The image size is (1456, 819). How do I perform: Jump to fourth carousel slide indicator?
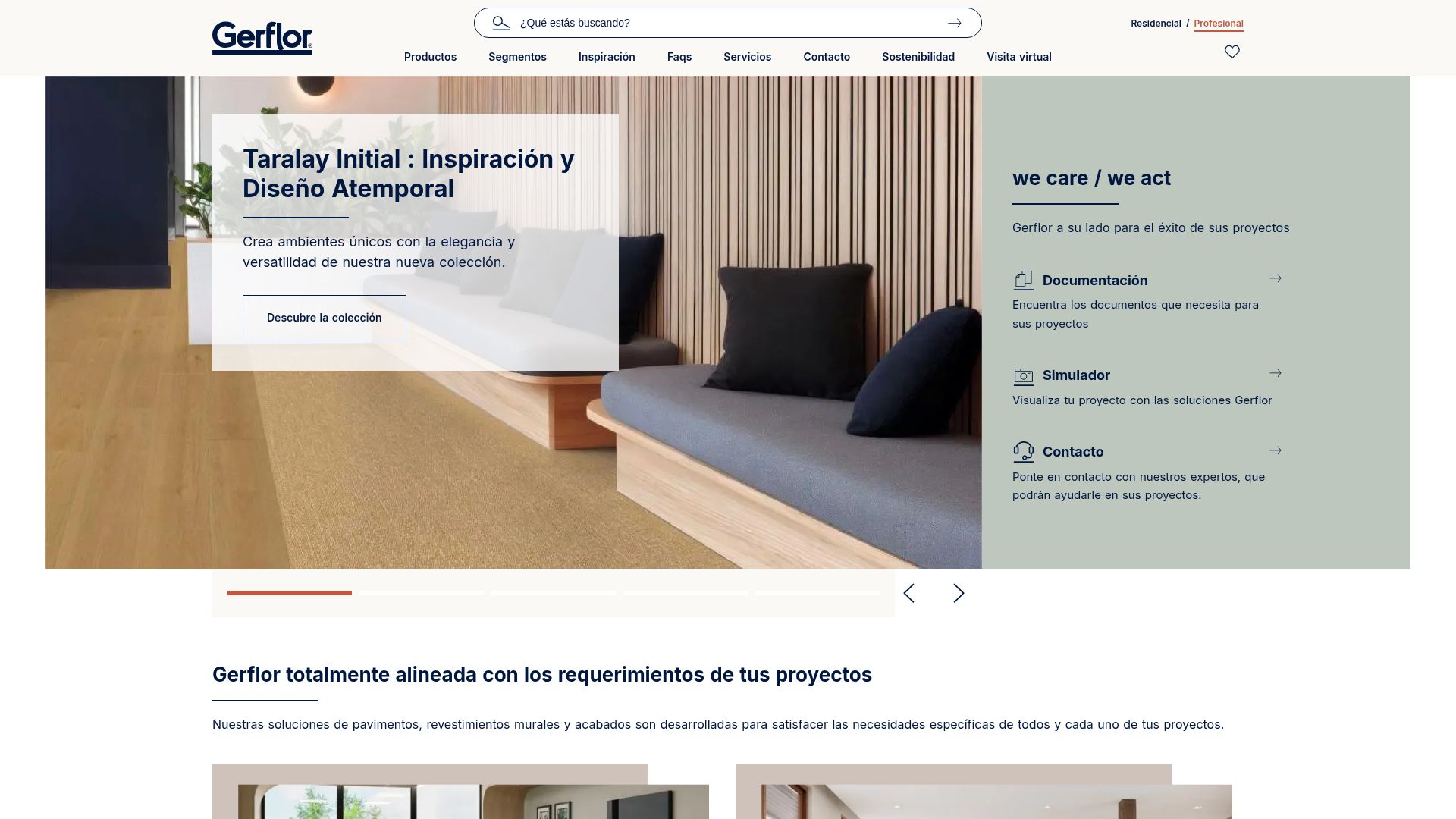(686, 593)
